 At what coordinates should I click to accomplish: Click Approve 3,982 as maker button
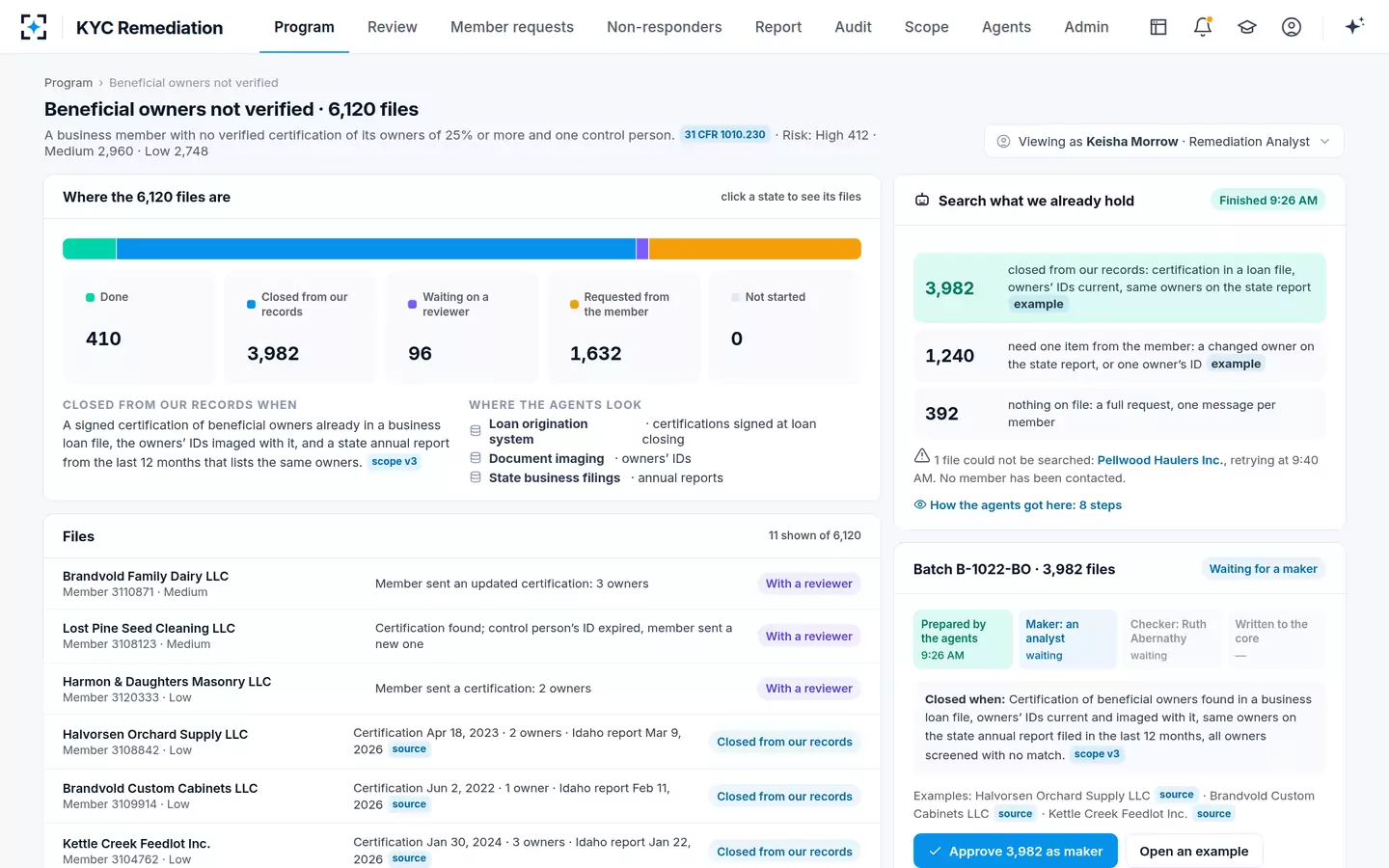tap(1016, 852)
